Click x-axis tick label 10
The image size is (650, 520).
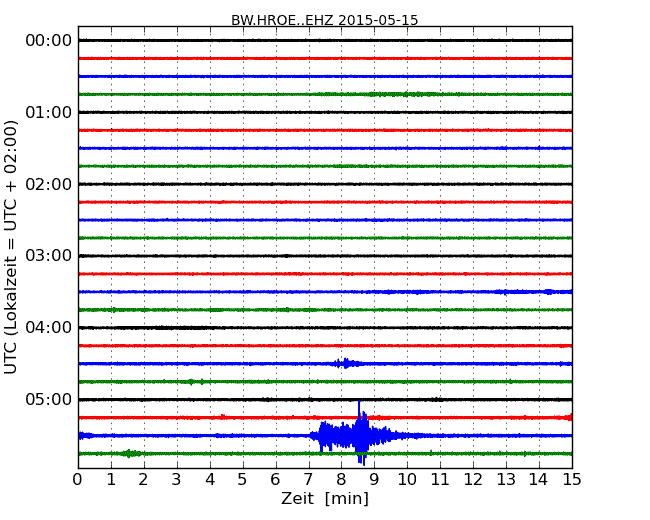coord(407,480)
